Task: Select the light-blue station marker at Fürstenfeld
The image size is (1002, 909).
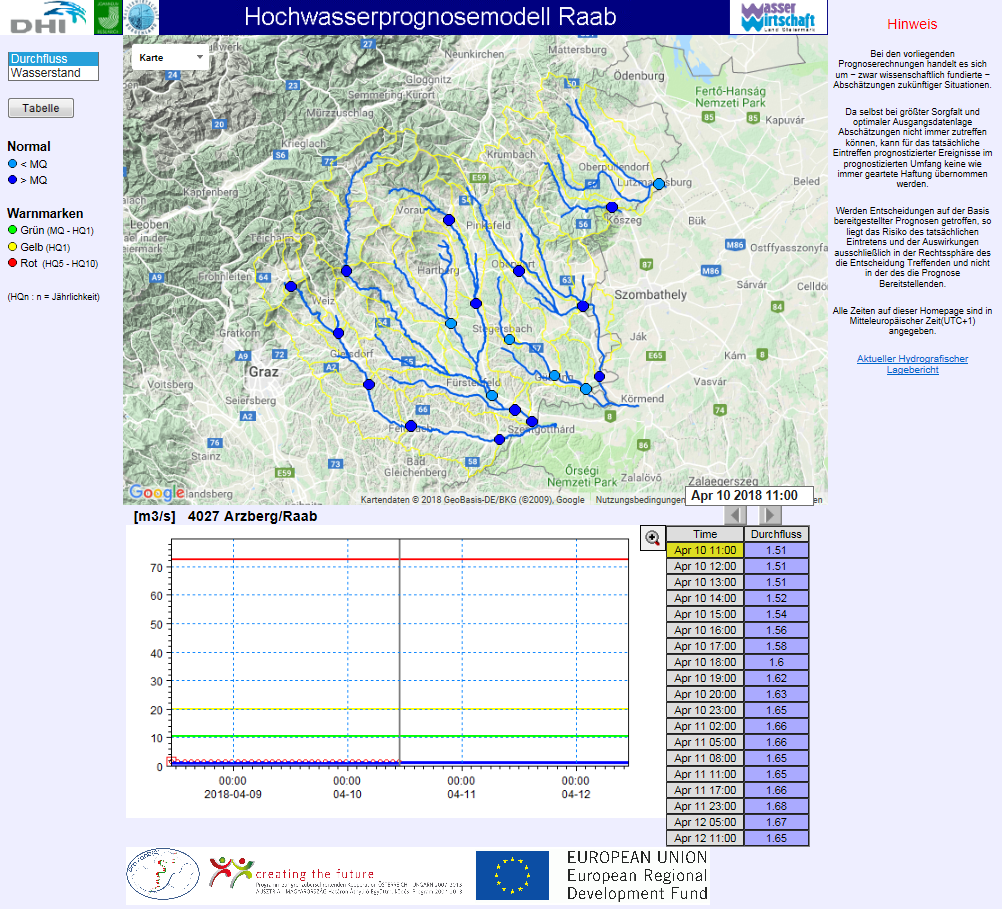Action: tap(491, 396)
